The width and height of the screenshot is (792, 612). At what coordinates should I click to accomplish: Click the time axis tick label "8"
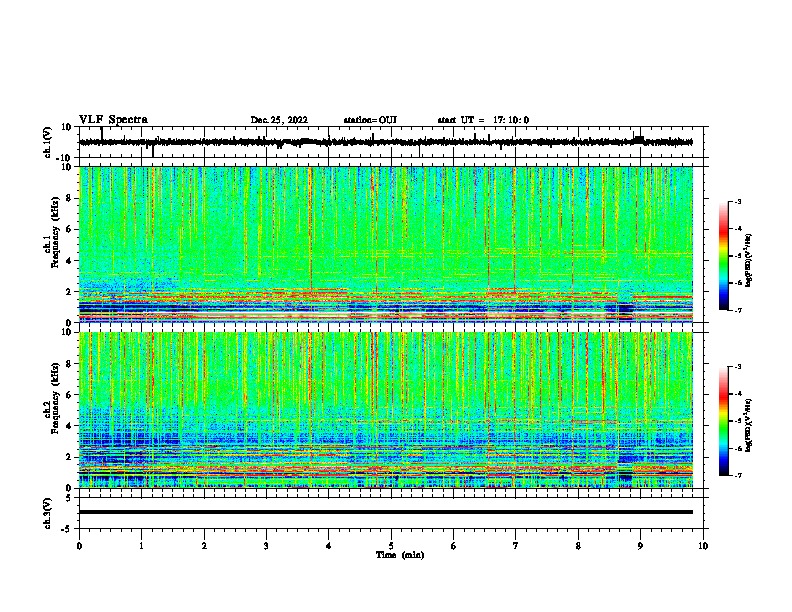point(578,546)
